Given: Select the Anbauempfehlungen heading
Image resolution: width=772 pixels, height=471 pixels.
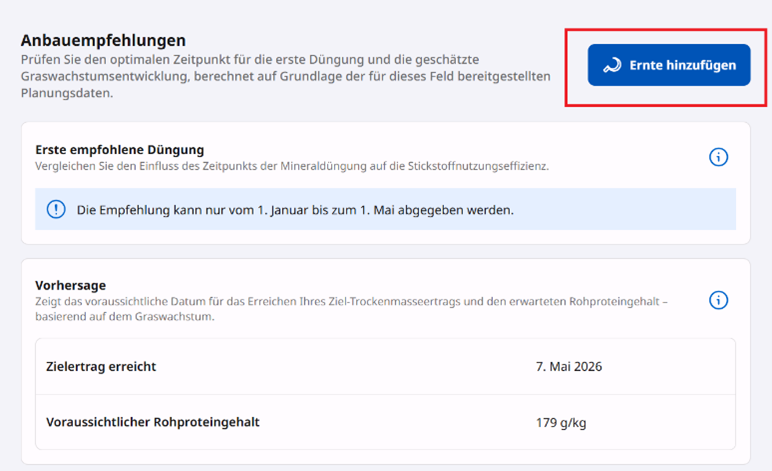Looking at the screenshot, I should tap(103, 40).
